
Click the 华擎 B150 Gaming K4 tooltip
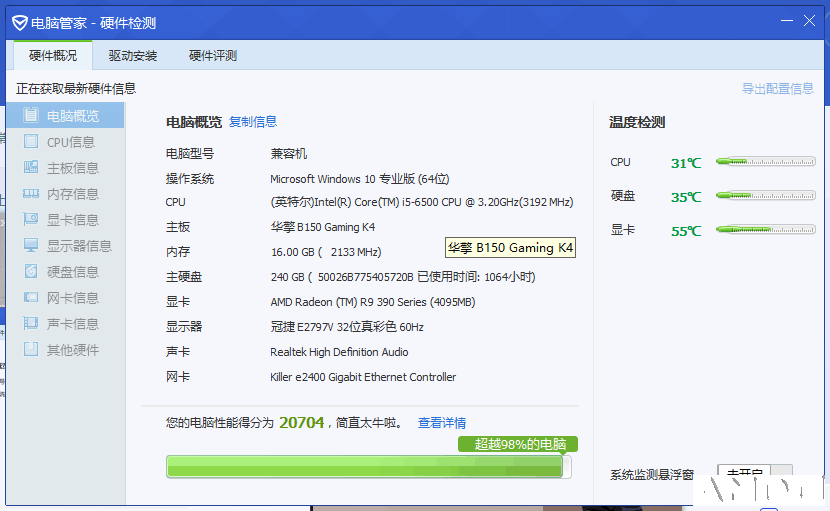coord(510,247)
